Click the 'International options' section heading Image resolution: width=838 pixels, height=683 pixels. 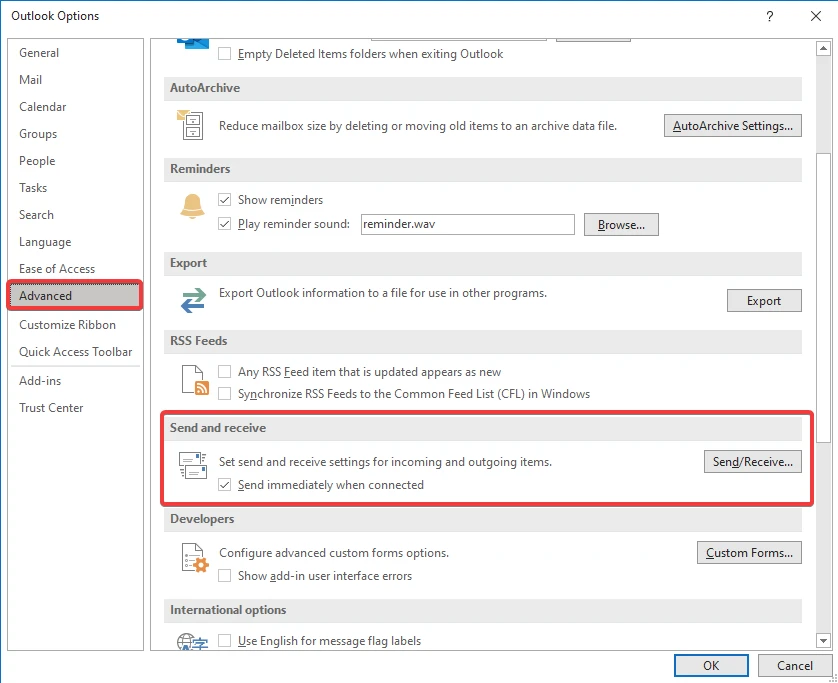pos(228,610)
